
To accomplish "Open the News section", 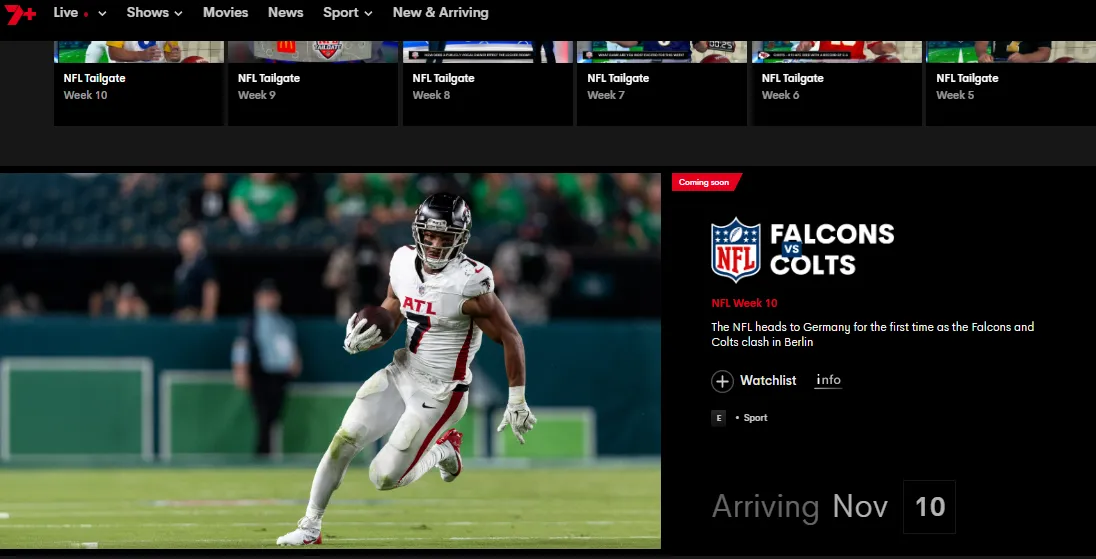I will point(285,13).
